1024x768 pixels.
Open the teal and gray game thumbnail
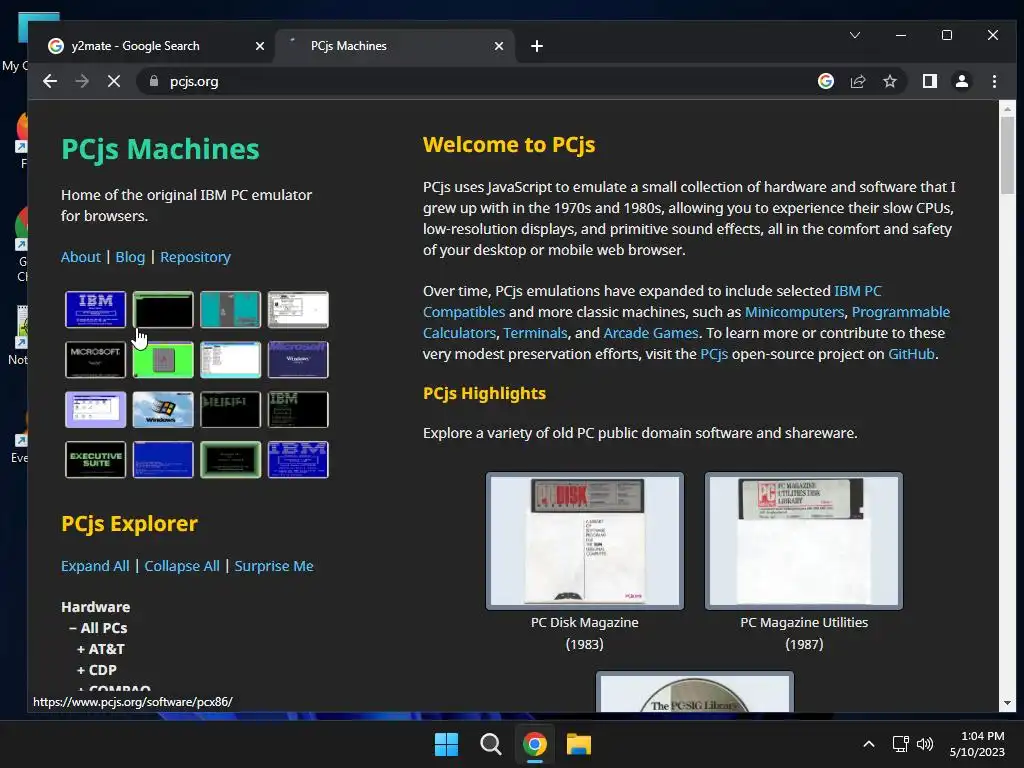coord(231,310)
